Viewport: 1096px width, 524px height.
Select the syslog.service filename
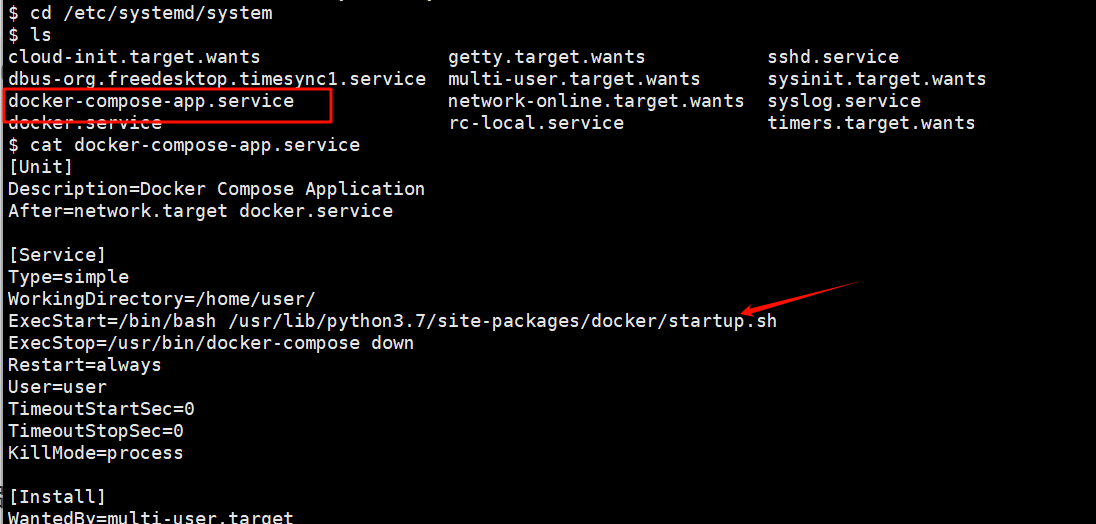click(844, 102)
